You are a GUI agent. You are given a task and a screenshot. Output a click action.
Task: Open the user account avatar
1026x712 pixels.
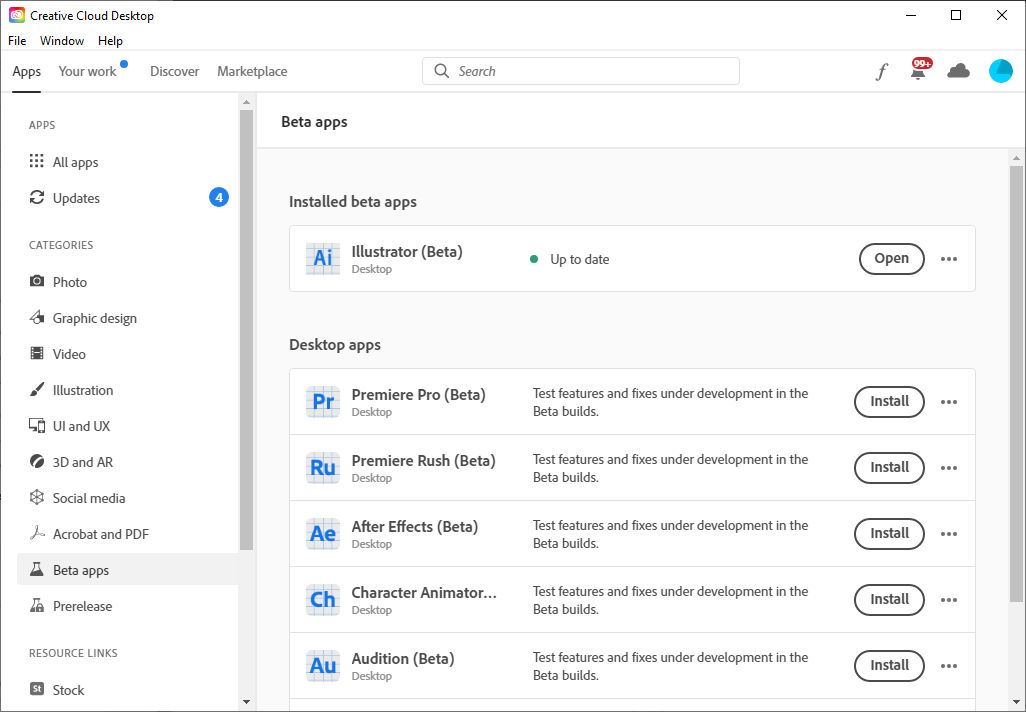pyautogui.click(x=1000, y=71)
